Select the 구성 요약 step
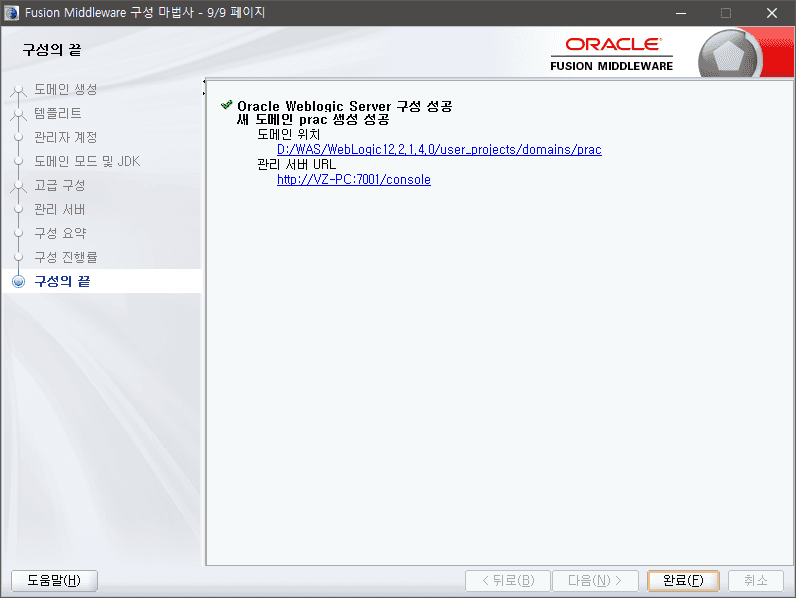The image size is (796, 598). click(x=60, y=233)
